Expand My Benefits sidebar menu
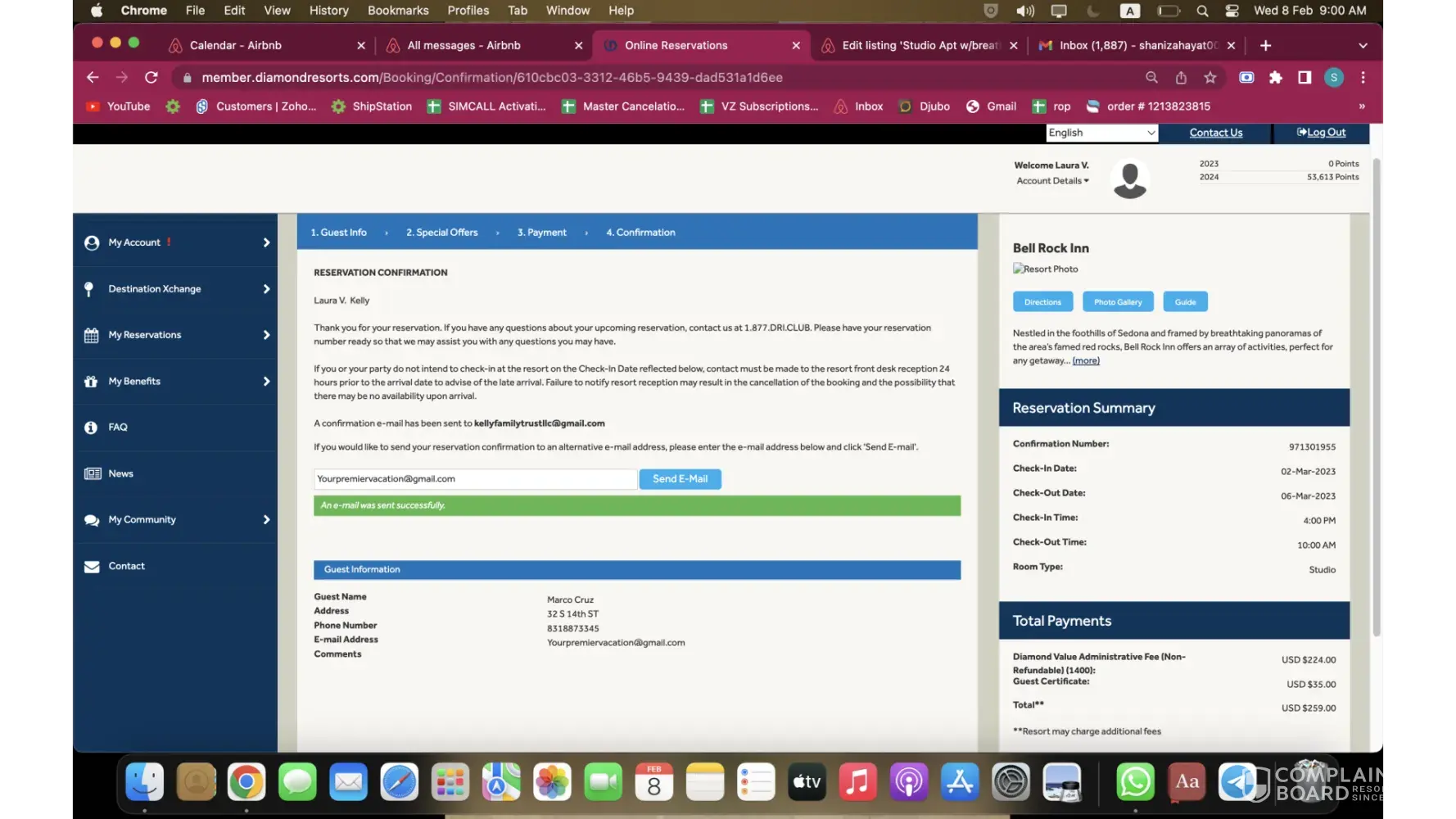1456x819 pixels. [x=175, y=382]
